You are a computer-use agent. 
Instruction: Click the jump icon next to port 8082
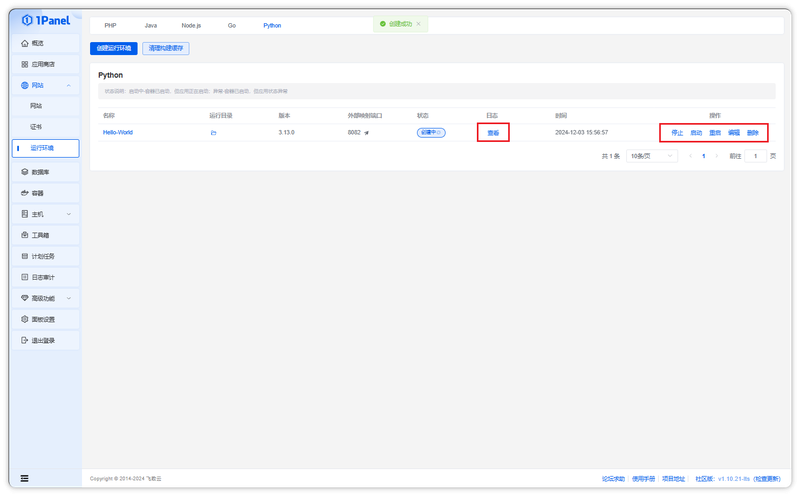[x=366, y=133]
